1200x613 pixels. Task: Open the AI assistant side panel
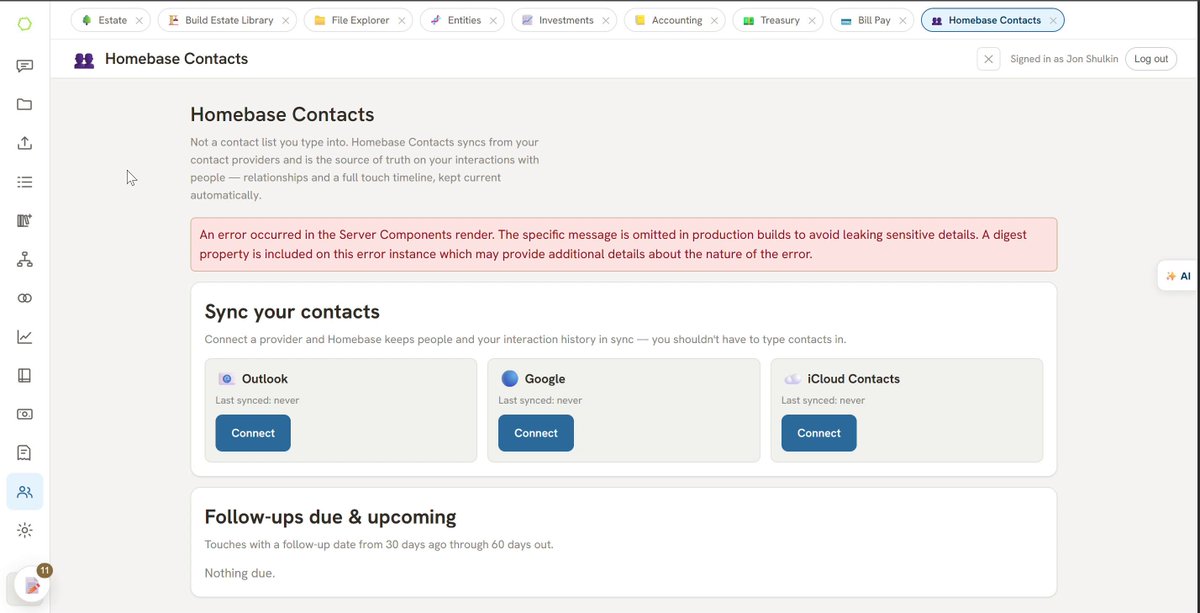(x=1179, y=276)
